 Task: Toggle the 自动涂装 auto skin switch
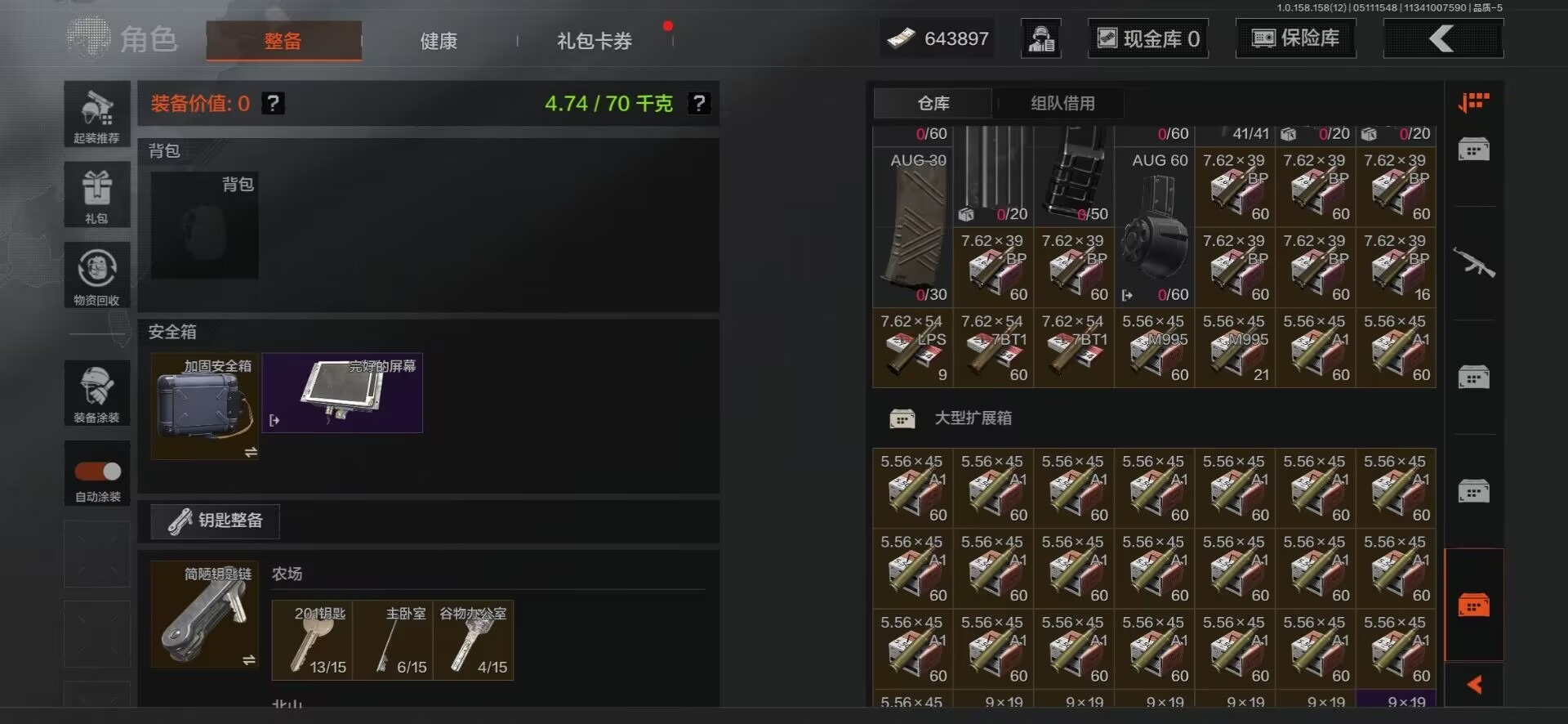pos(98,471)
